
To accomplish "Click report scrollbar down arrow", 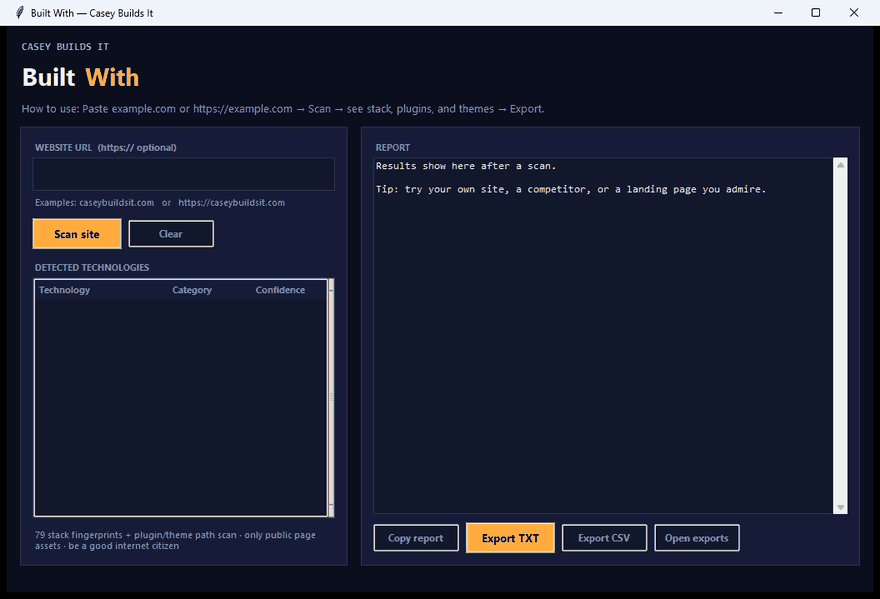I will [x=840, y=507].
